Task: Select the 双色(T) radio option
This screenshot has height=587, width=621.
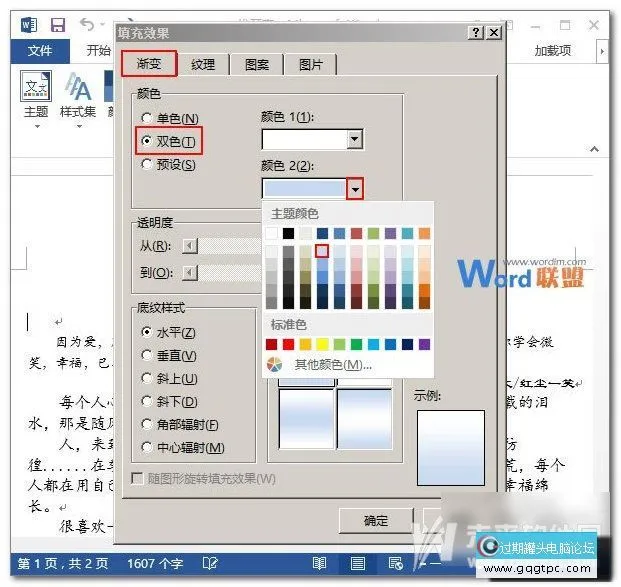Action: (169, 141)
